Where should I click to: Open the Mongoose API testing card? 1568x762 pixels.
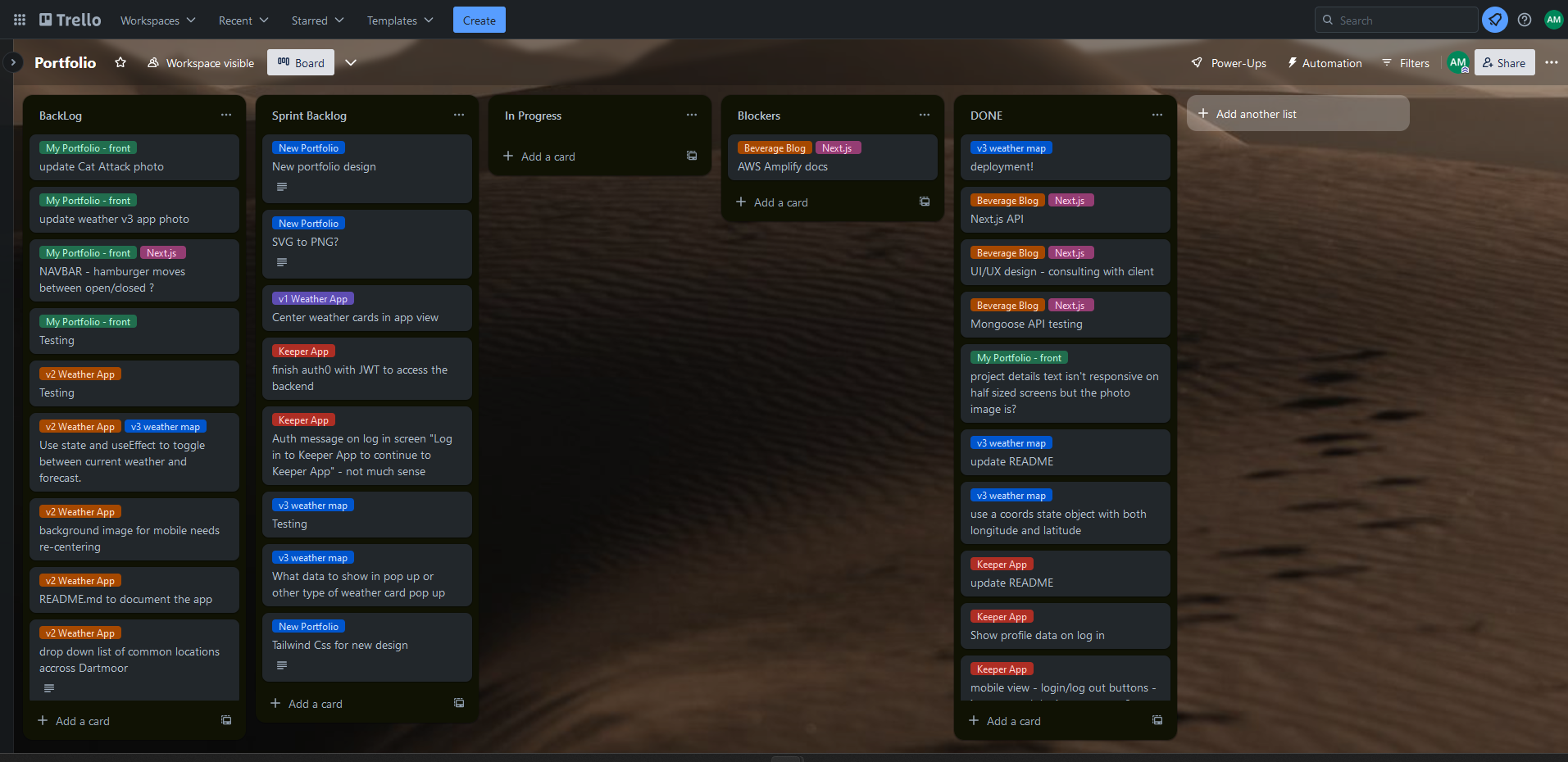tap(1066, 315)
